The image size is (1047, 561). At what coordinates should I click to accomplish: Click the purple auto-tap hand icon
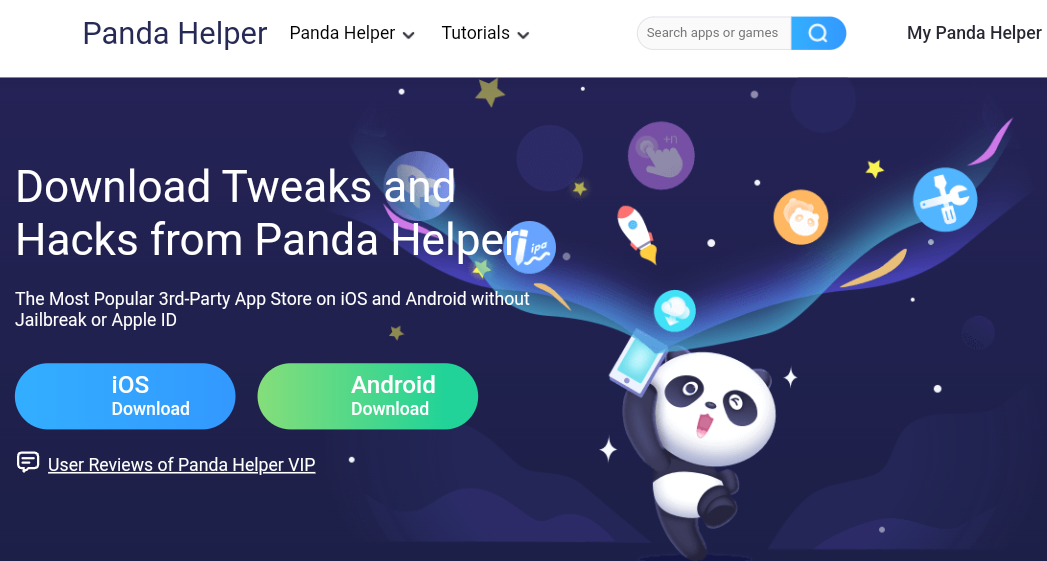point(661,156)
